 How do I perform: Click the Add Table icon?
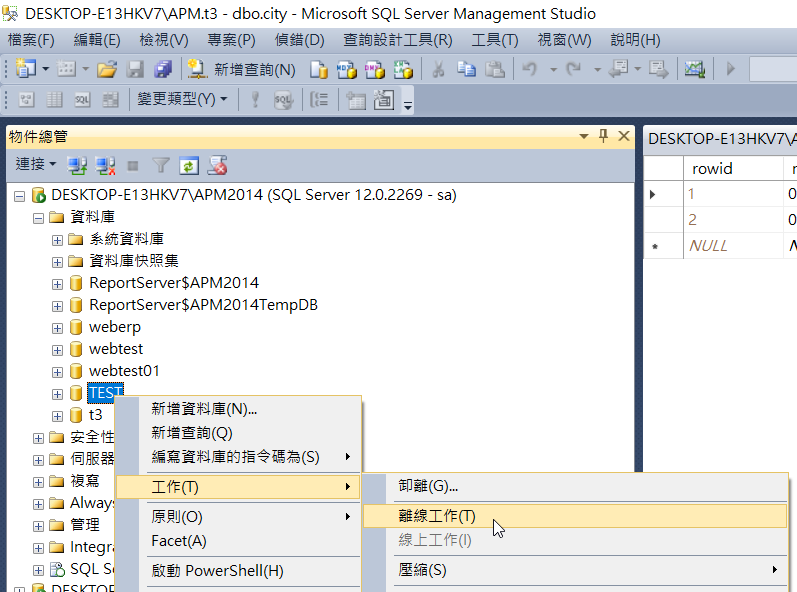tap(356, 100)
